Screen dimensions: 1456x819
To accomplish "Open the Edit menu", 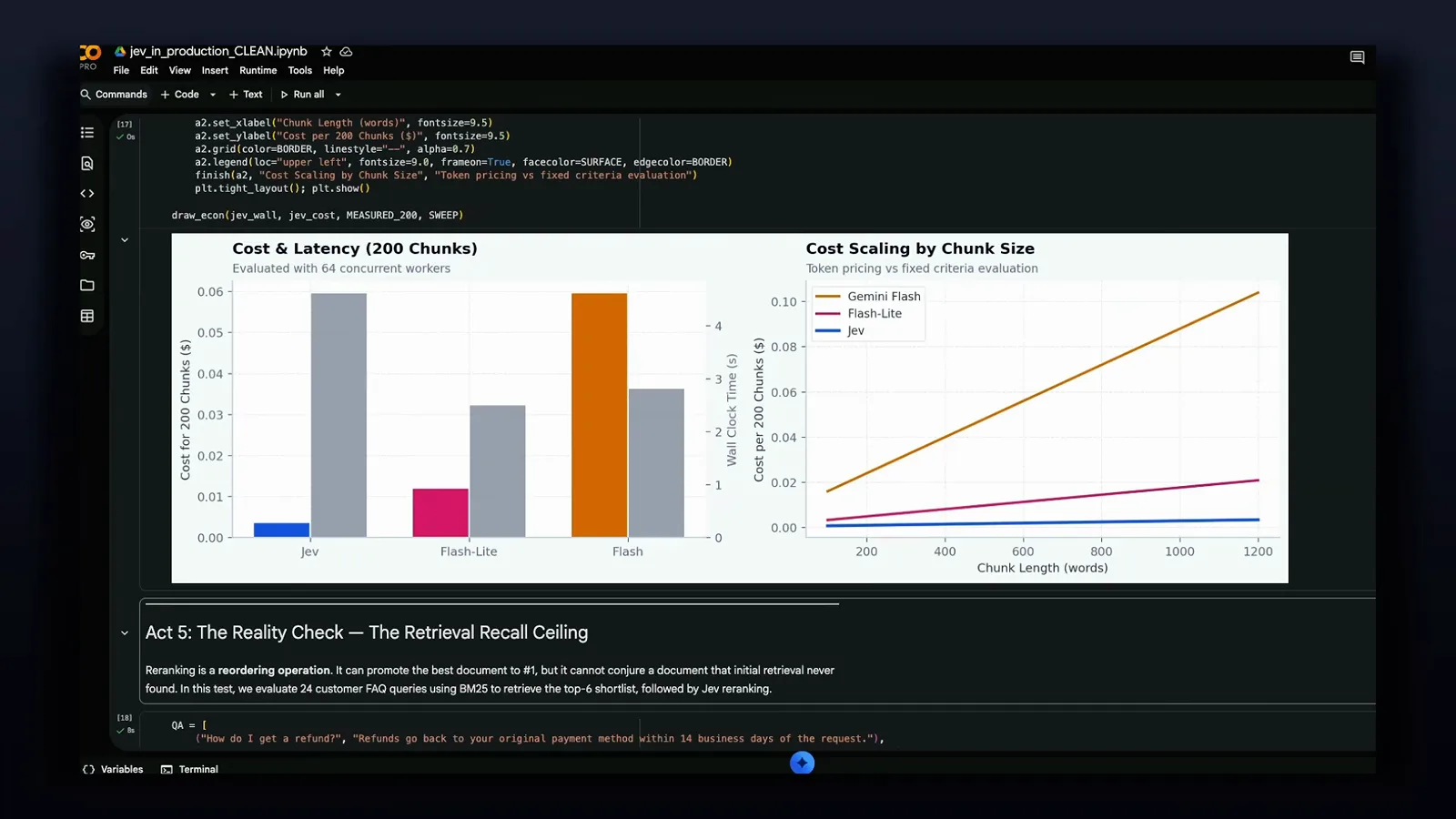I will [x=149, y=71].
